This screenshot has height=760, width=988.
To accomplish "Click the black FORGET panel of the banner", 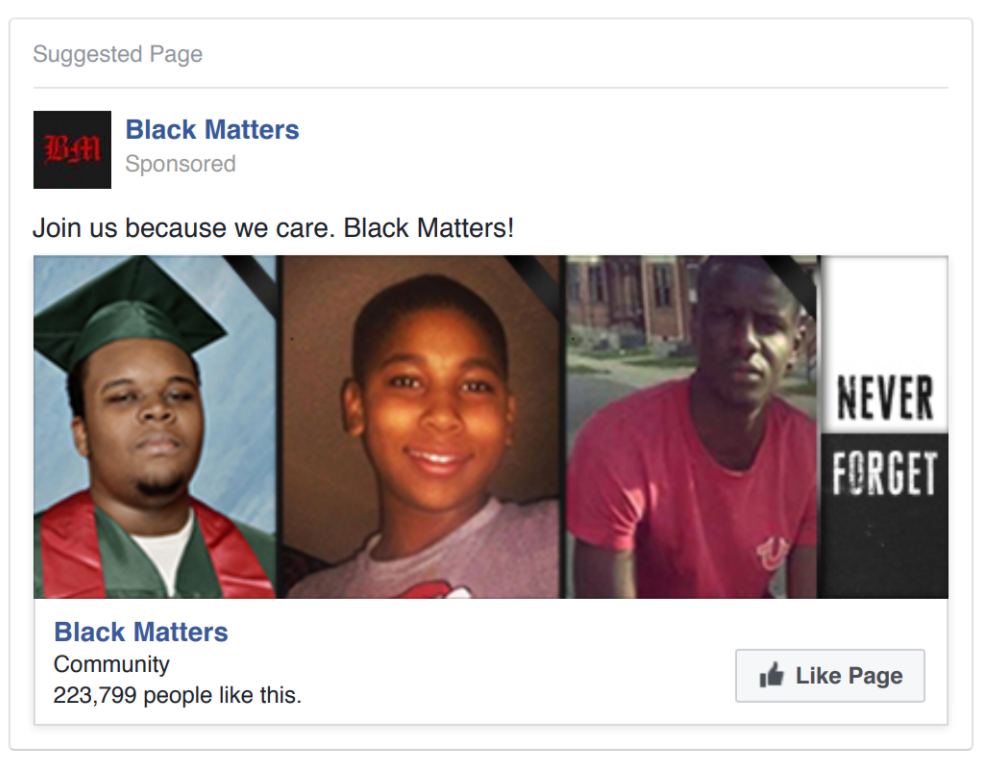I will click(x=883, y=515).
